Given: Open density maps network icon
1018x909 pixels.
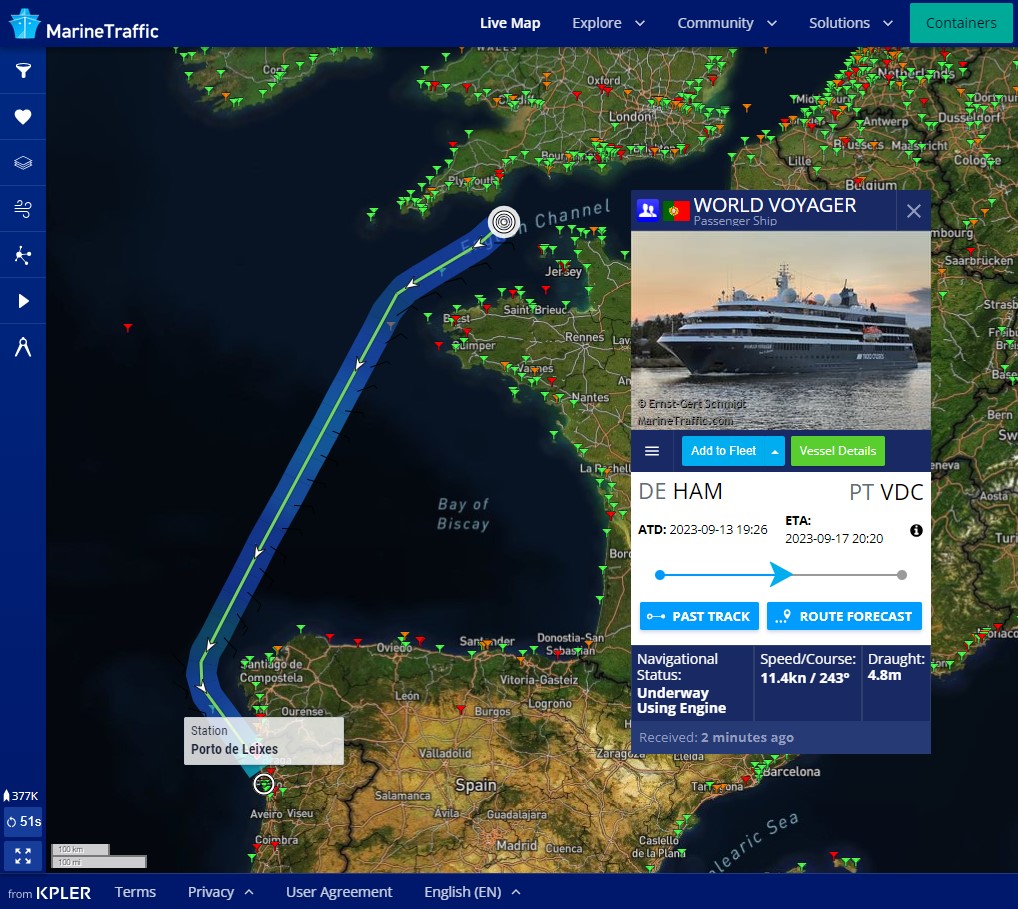Looking at the screenshot, I should (23, 255).
